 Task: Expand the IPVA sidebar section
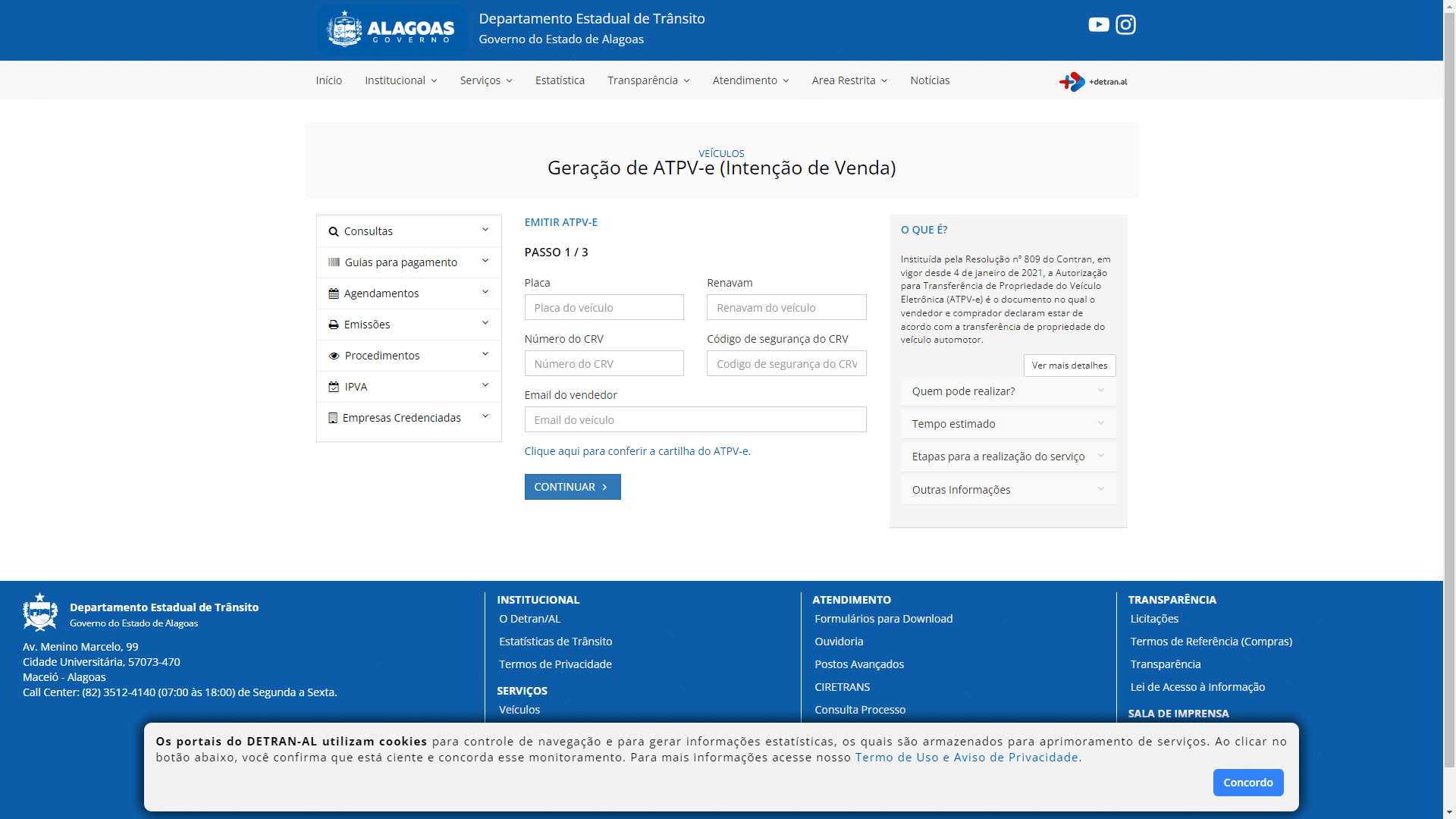(409, 387)
